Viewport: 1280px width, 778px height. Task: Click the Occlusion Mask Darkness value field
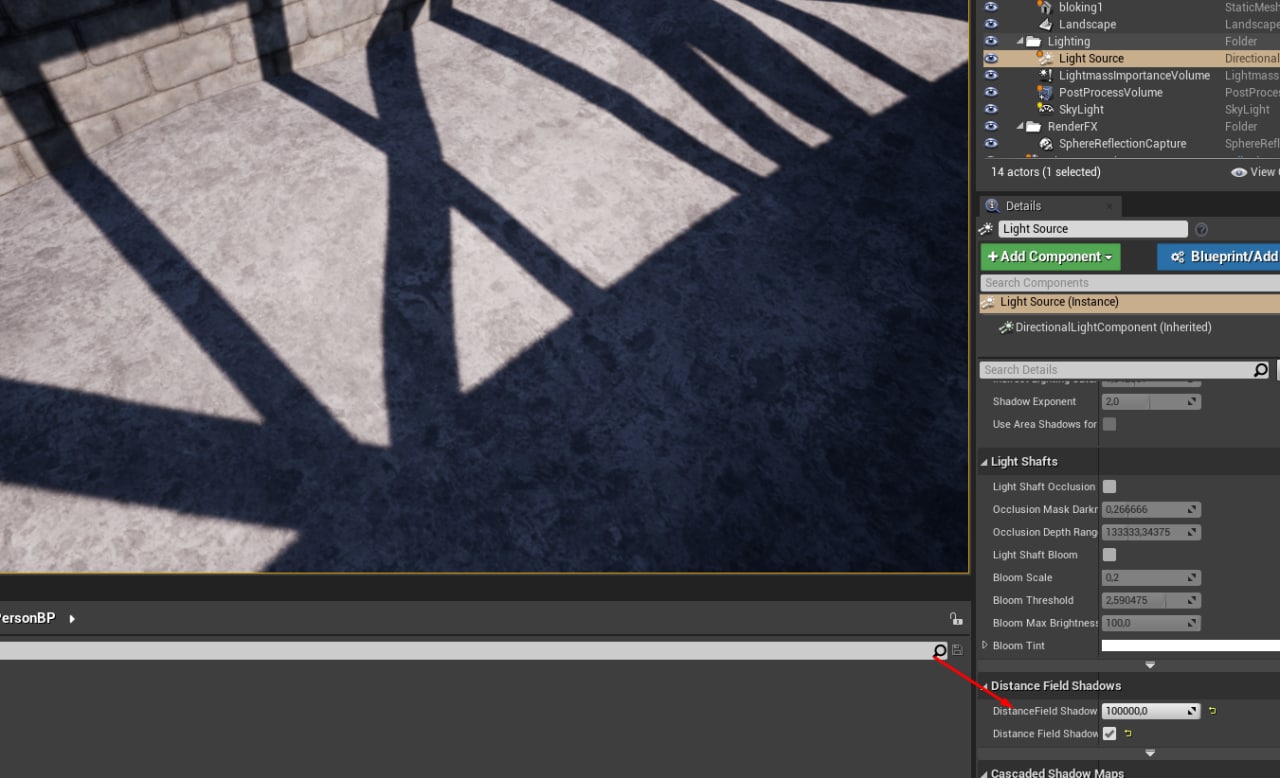1151,509
